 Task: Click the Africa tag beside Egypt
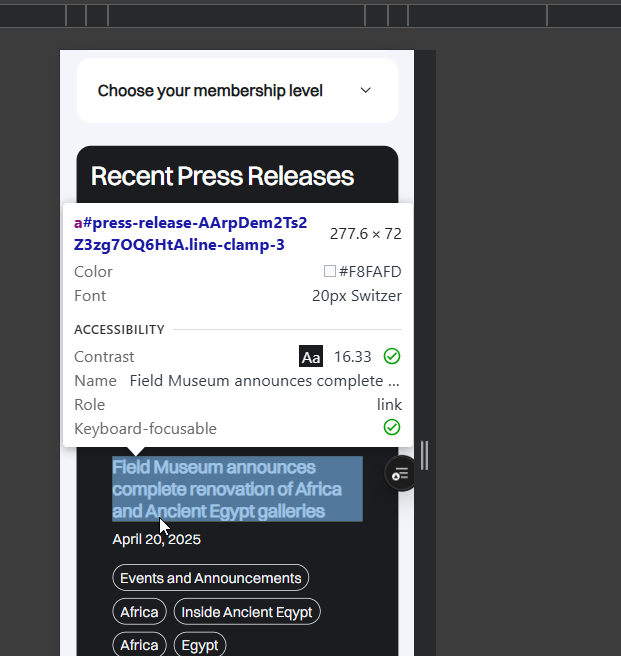(x=139, y=645)
